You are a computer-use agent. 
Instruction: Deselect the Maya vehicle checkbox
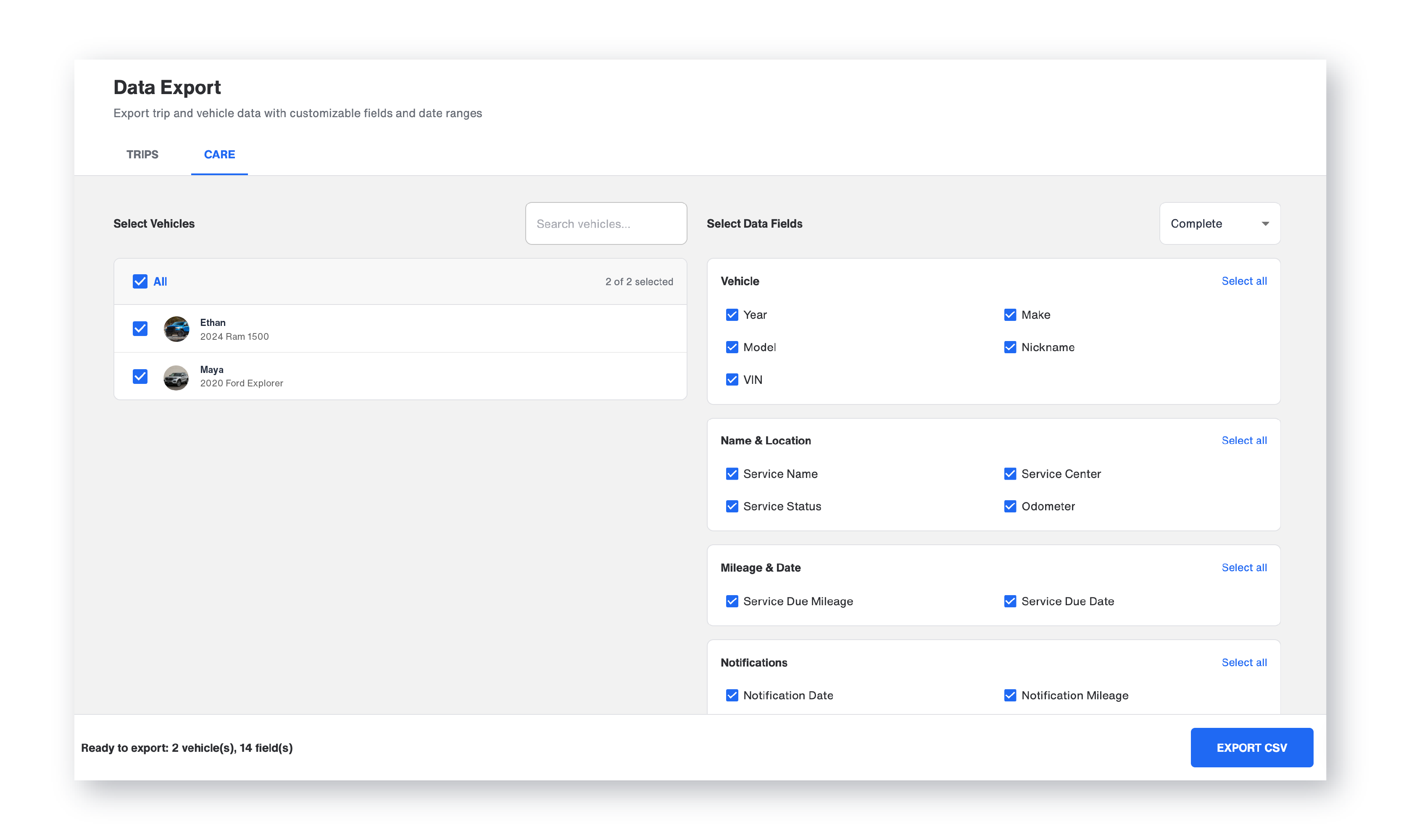tap(140, 376)
